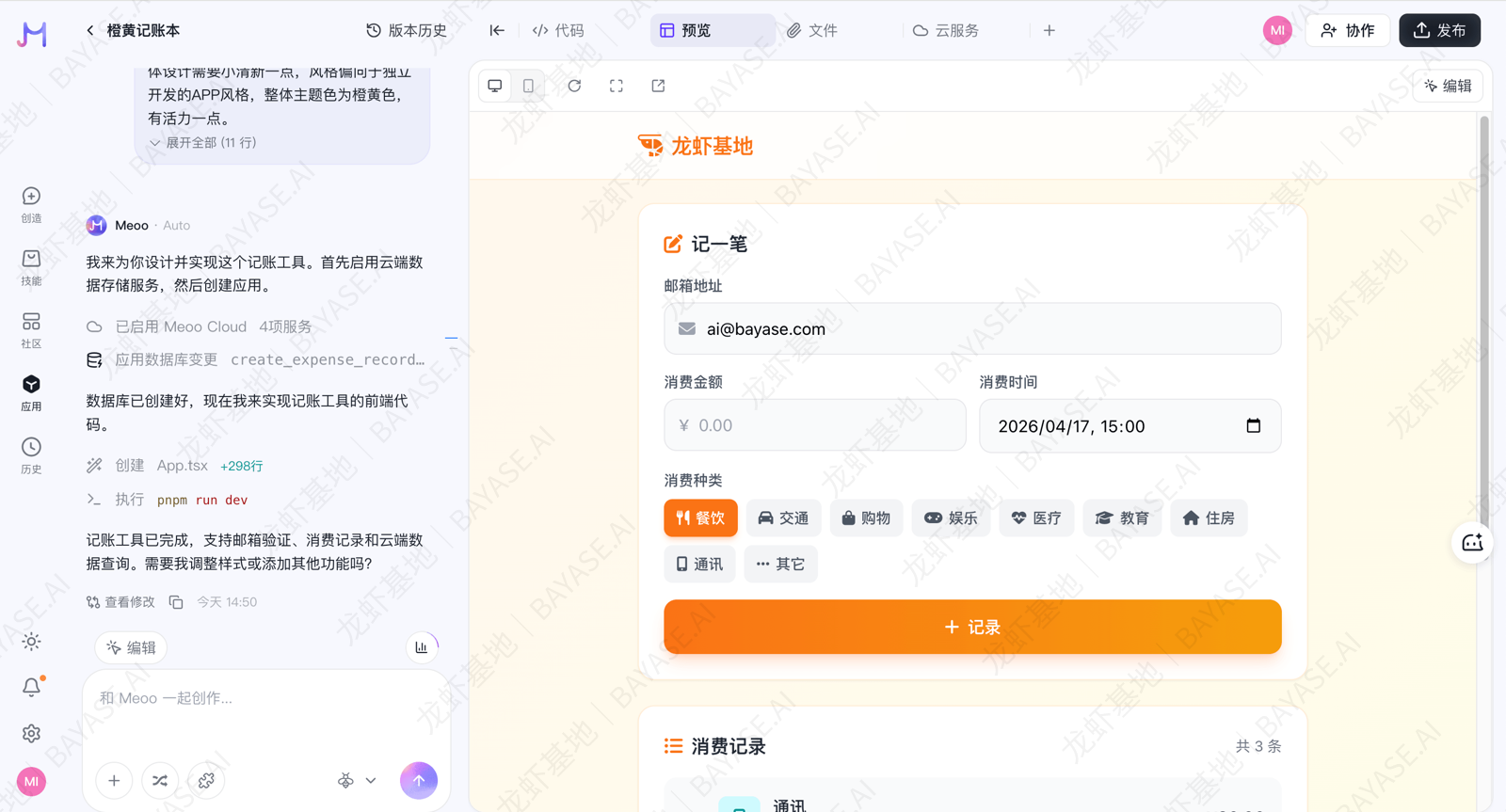
Task: Switch to 预览 tab
Action: [713, 30]
